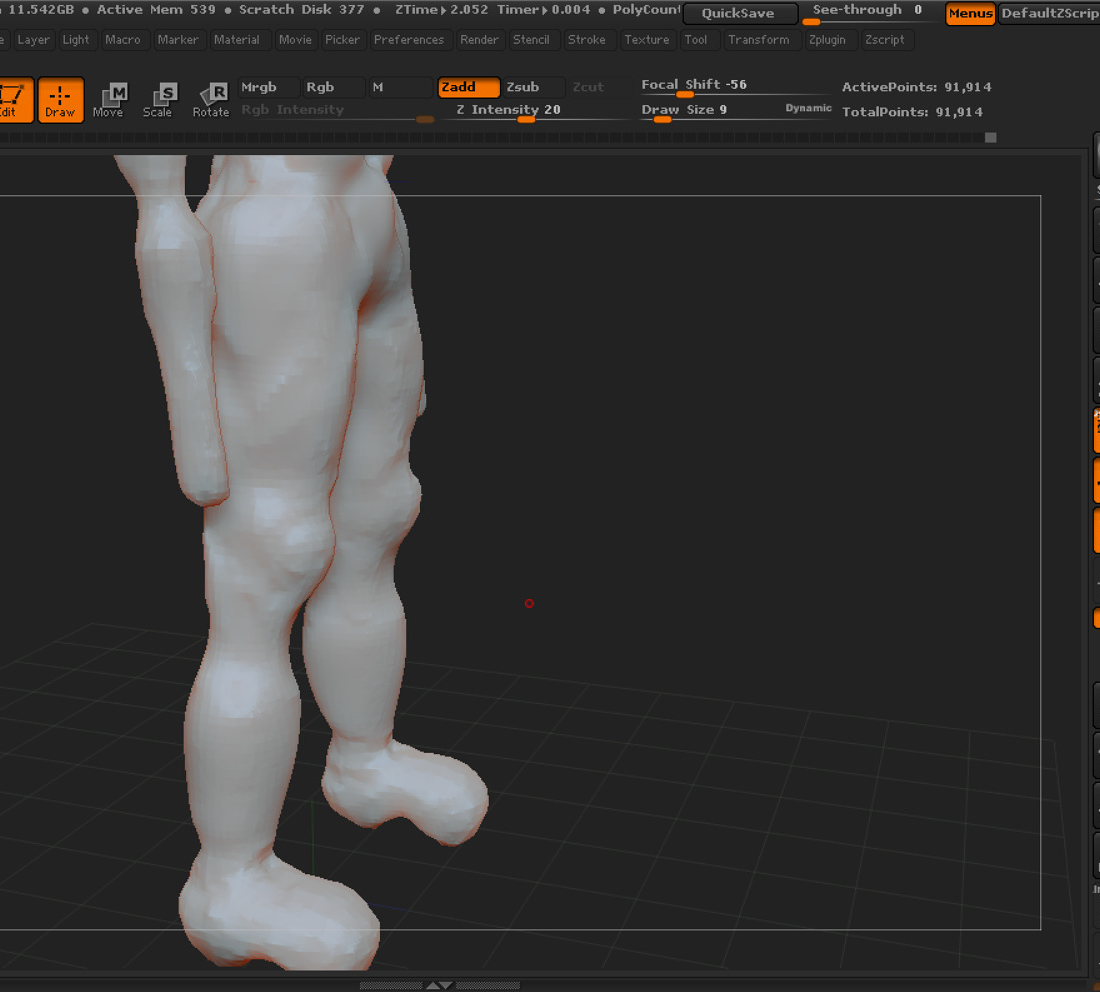Open the Tool menu

click(x=696, y=40)
